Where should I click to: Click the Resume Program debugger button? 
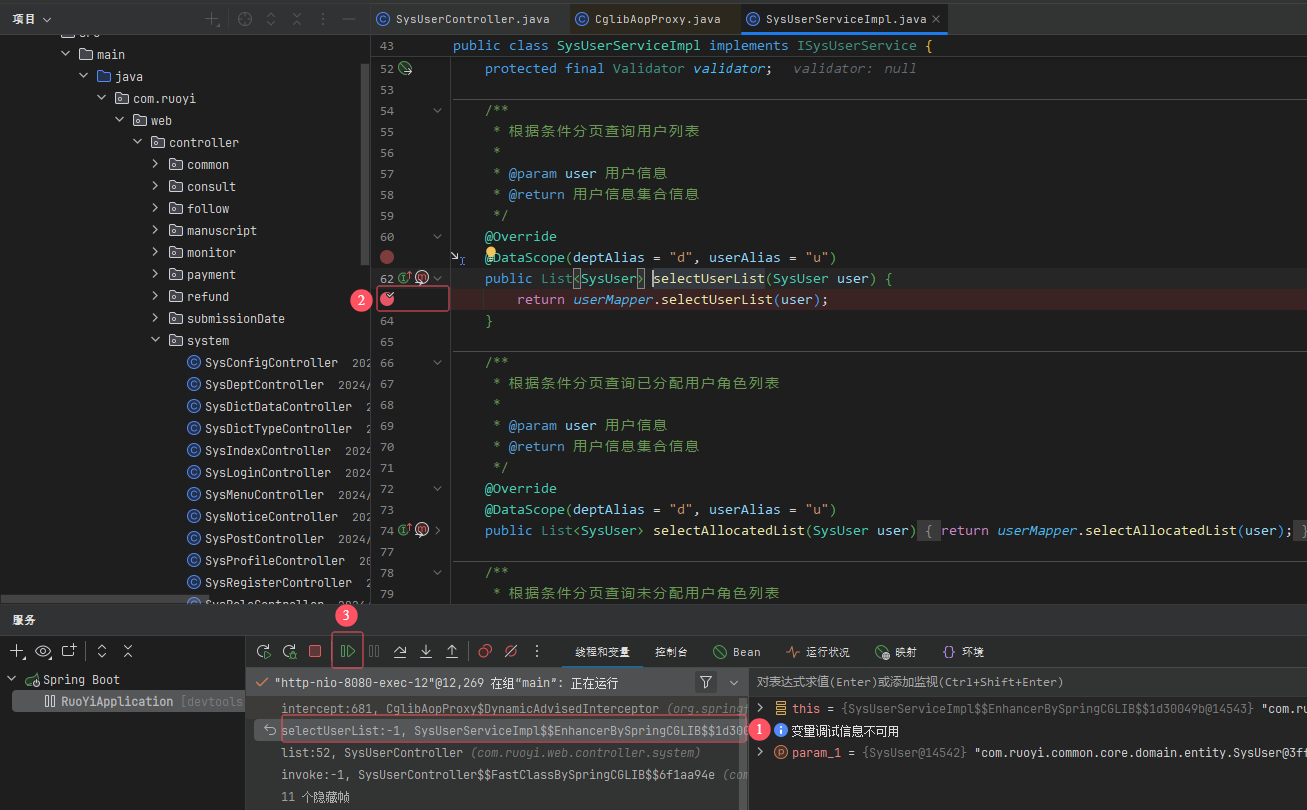pyautogui.click(x=348, y=651)
